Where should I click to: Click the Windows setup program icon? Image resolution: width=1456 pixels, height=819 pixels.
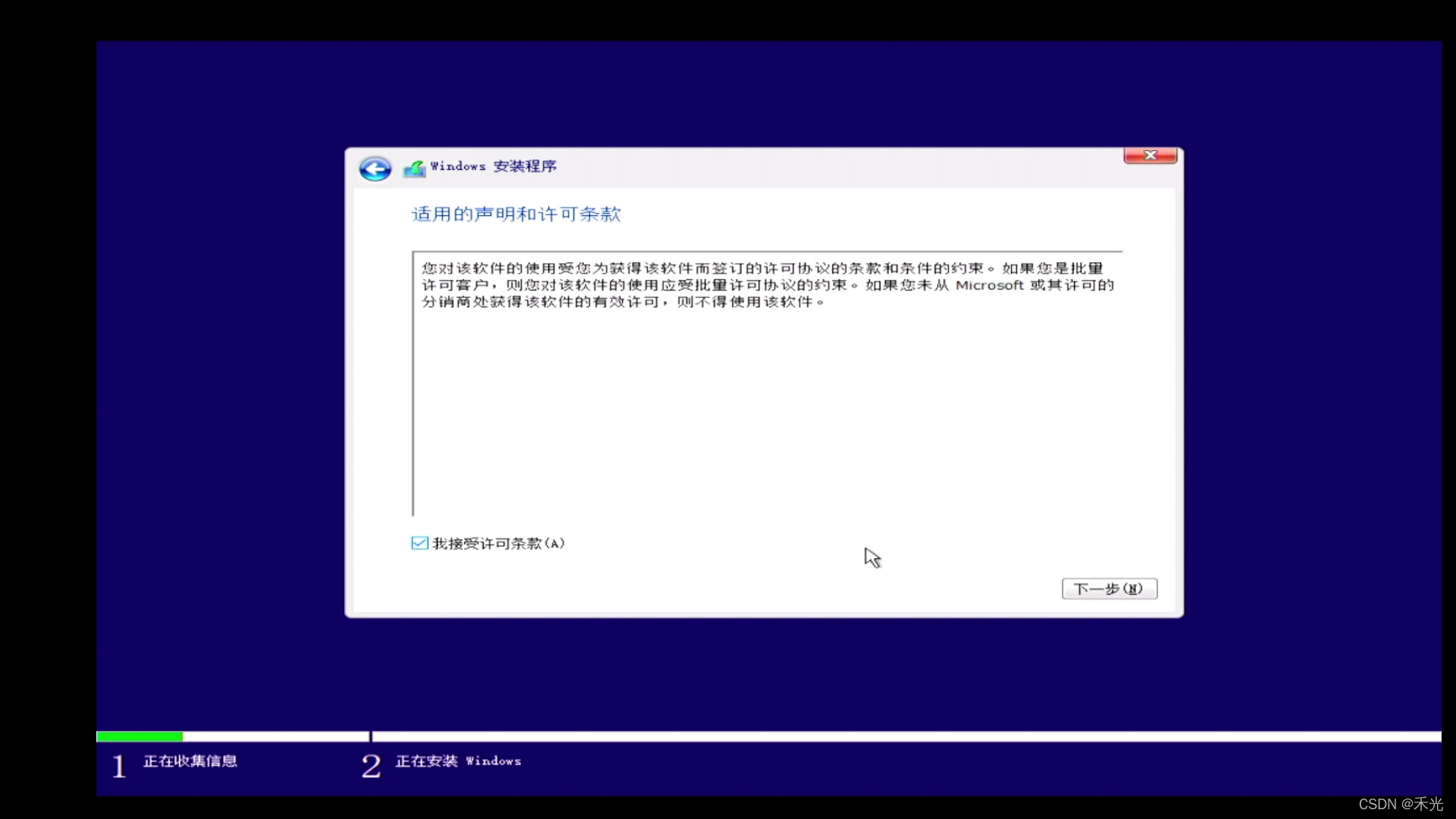click(414, 168)
